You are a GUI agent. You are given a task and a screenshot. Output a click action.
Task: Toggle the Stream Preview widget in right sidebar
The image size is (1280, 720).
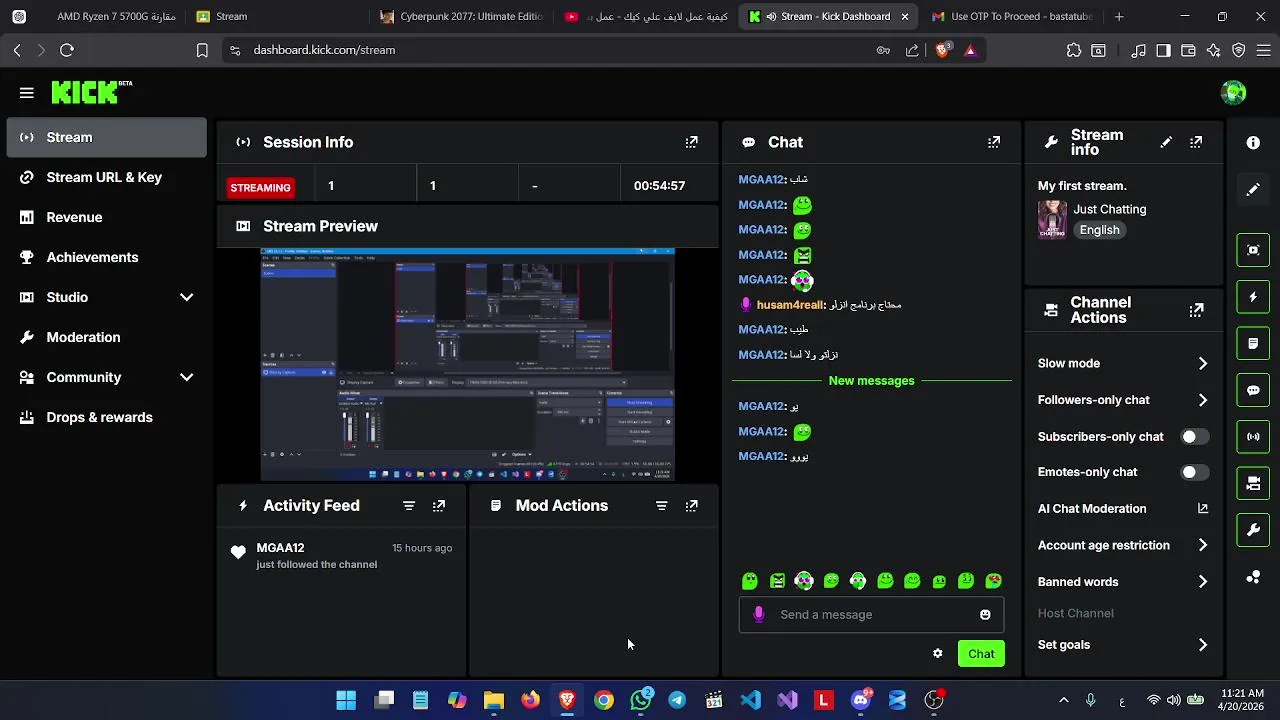(x=1253, y=250)
